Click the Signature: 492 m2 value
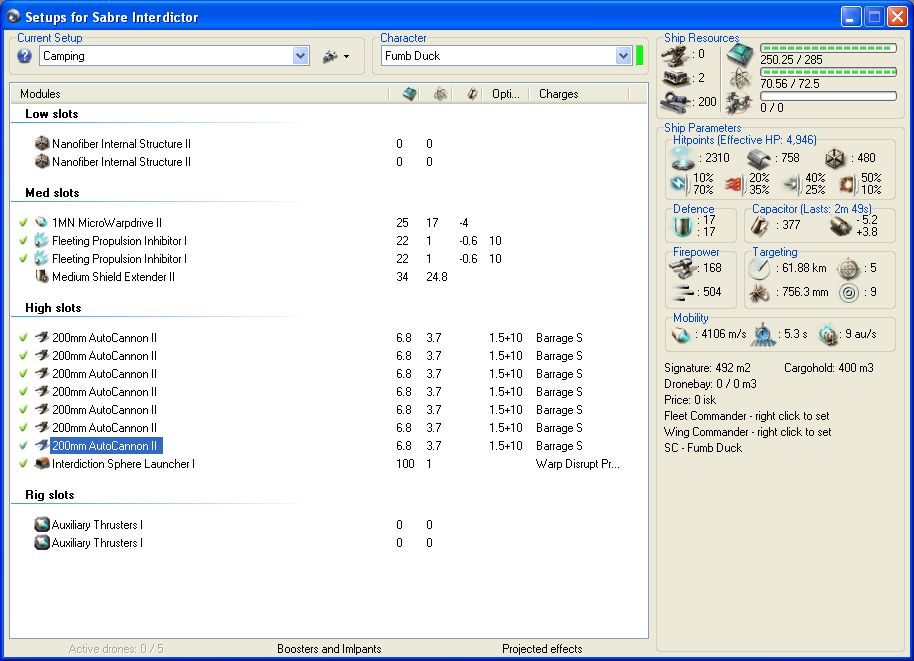The height and width of the screenshot is (661, 914). point(707,368)
